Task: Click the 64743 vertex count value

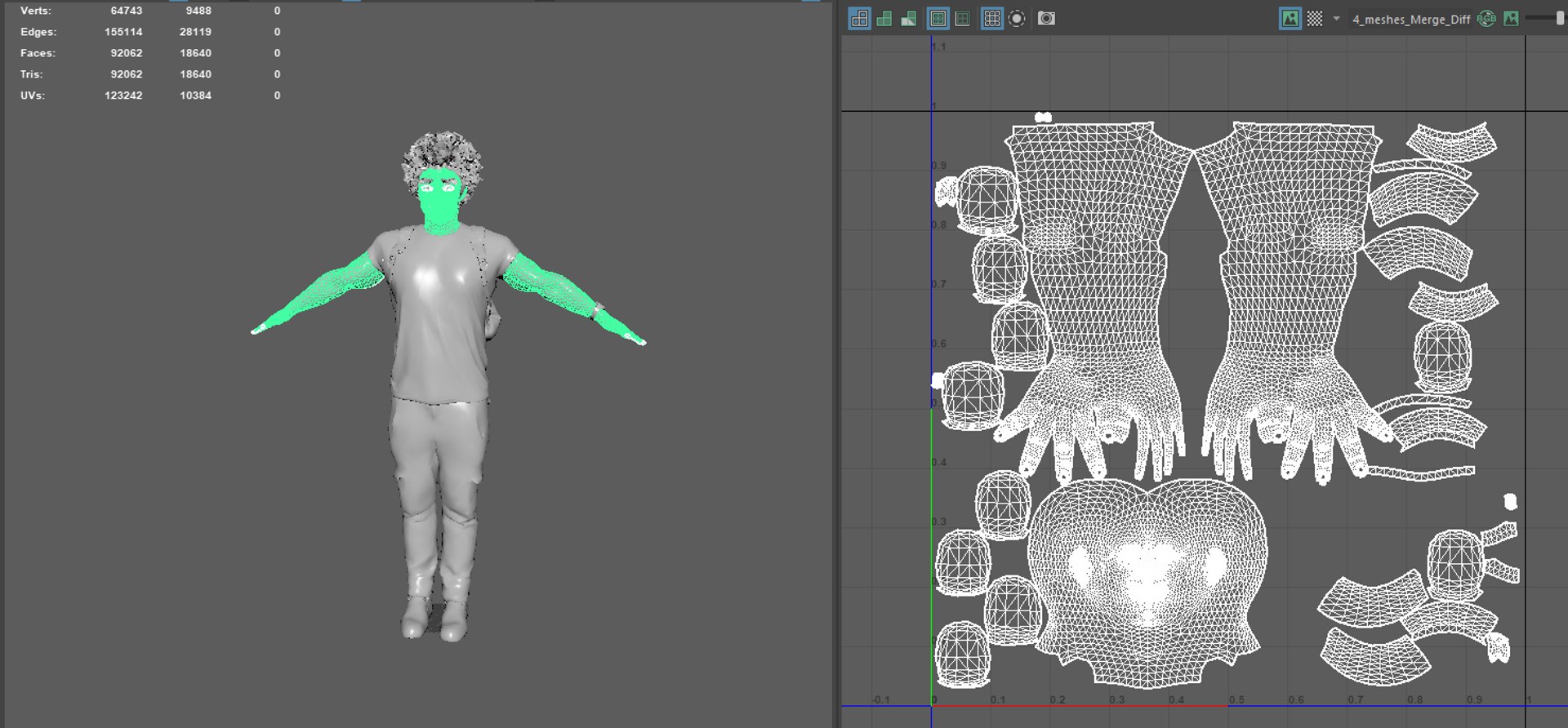Action: [127, 11]
